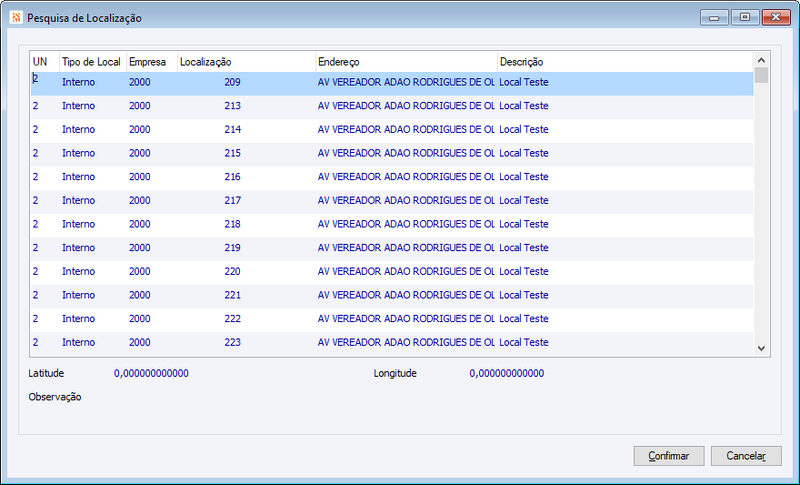The width and height of the screenshot is (800, 485).
Task: Select the row with Localização 222
Action: 392,319
